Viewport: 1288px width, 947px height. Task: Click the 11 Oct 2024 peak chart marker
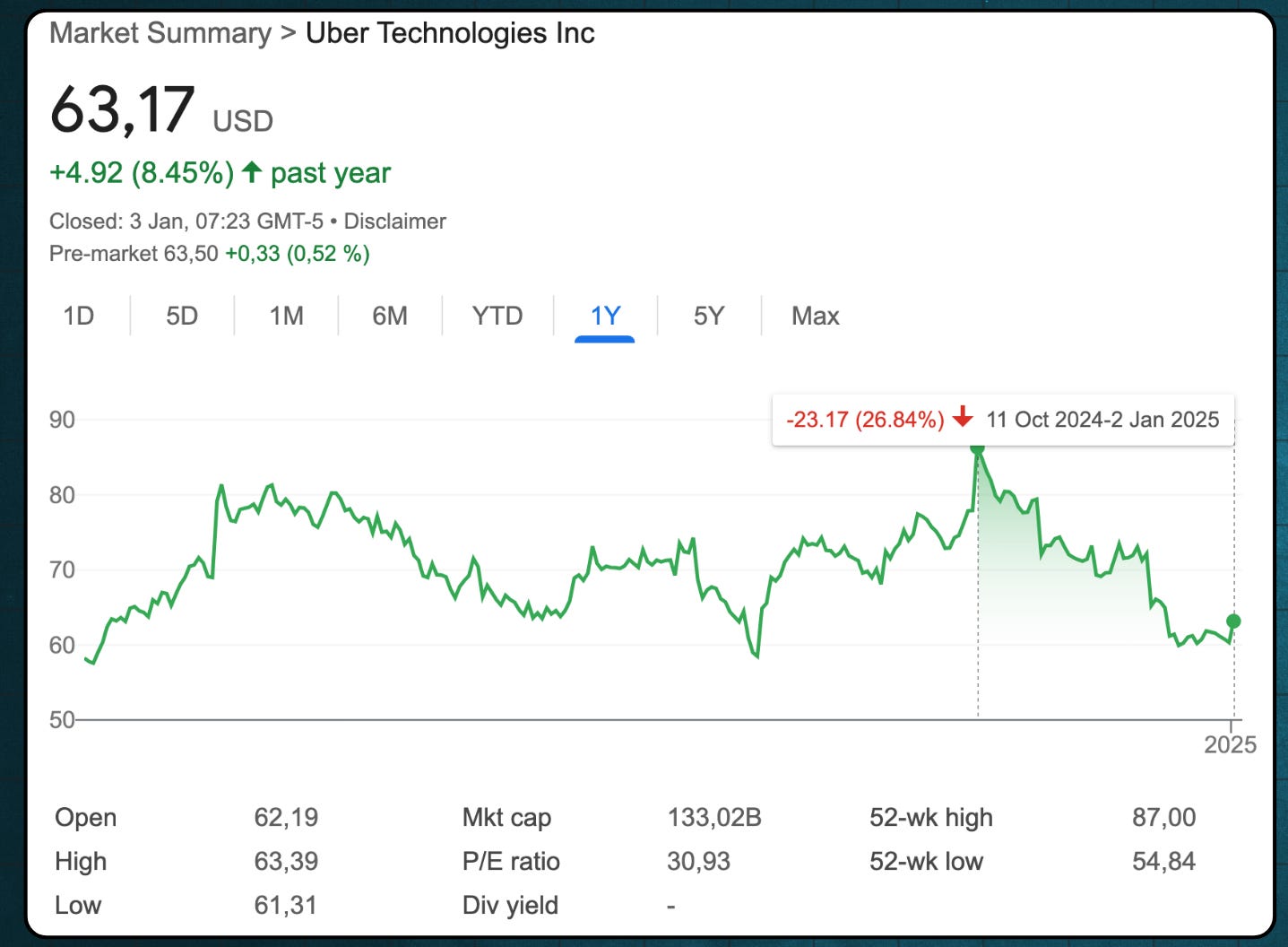(x=977, y=447)
